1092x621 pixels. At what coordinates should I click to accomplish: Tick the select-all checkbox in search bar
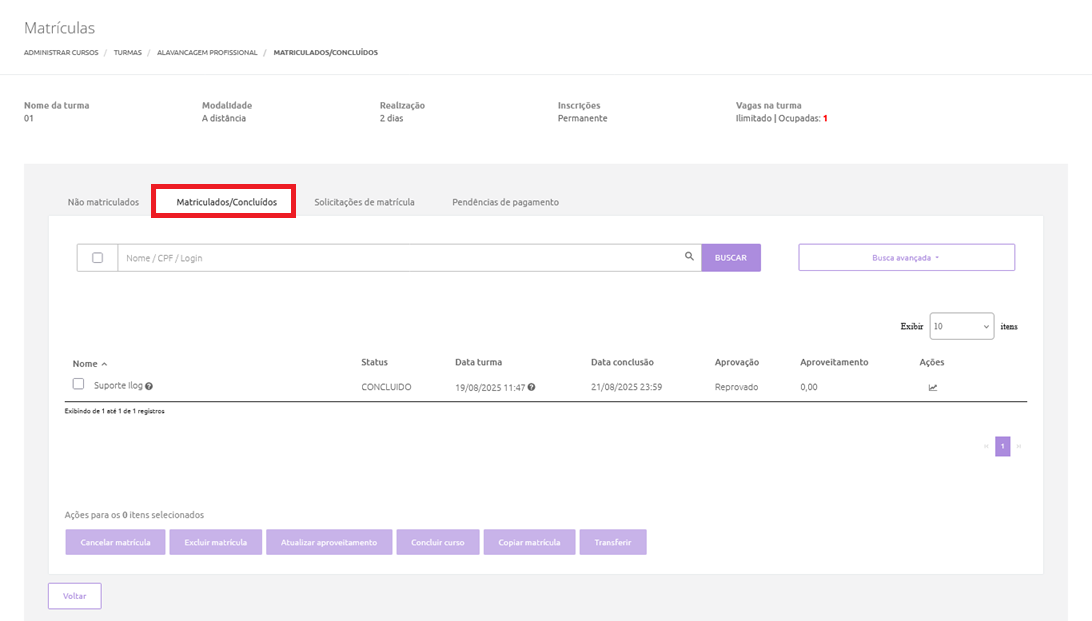coord(98,257)
